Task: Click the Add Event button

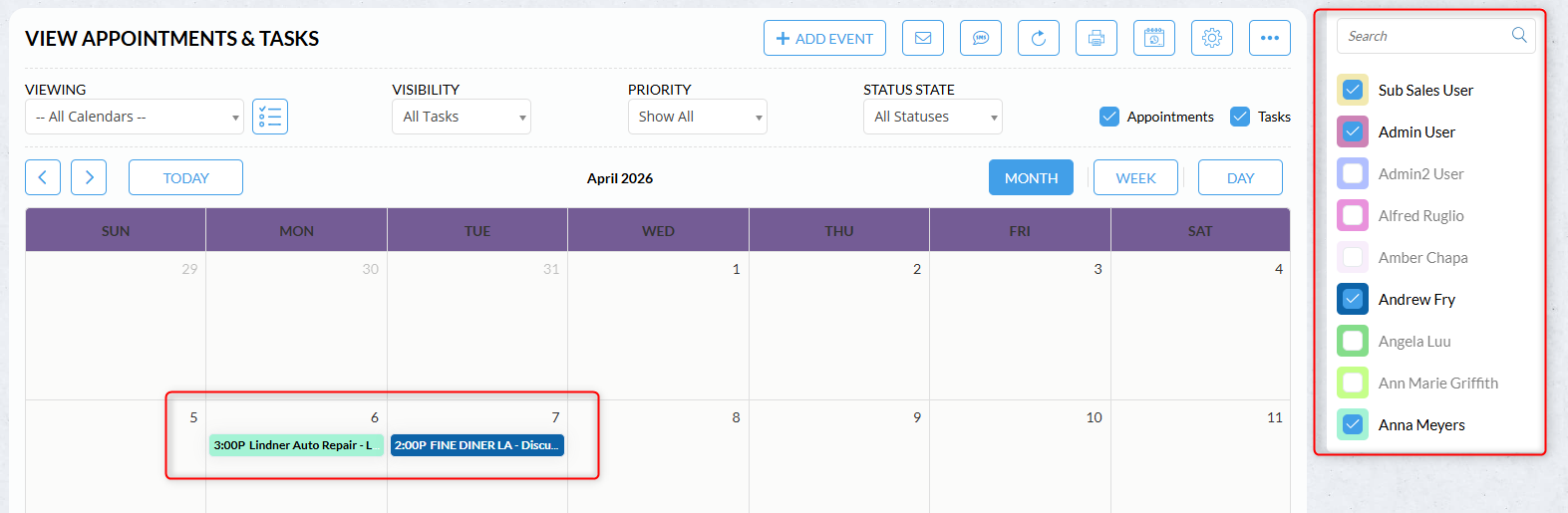Action: (824, 38)
